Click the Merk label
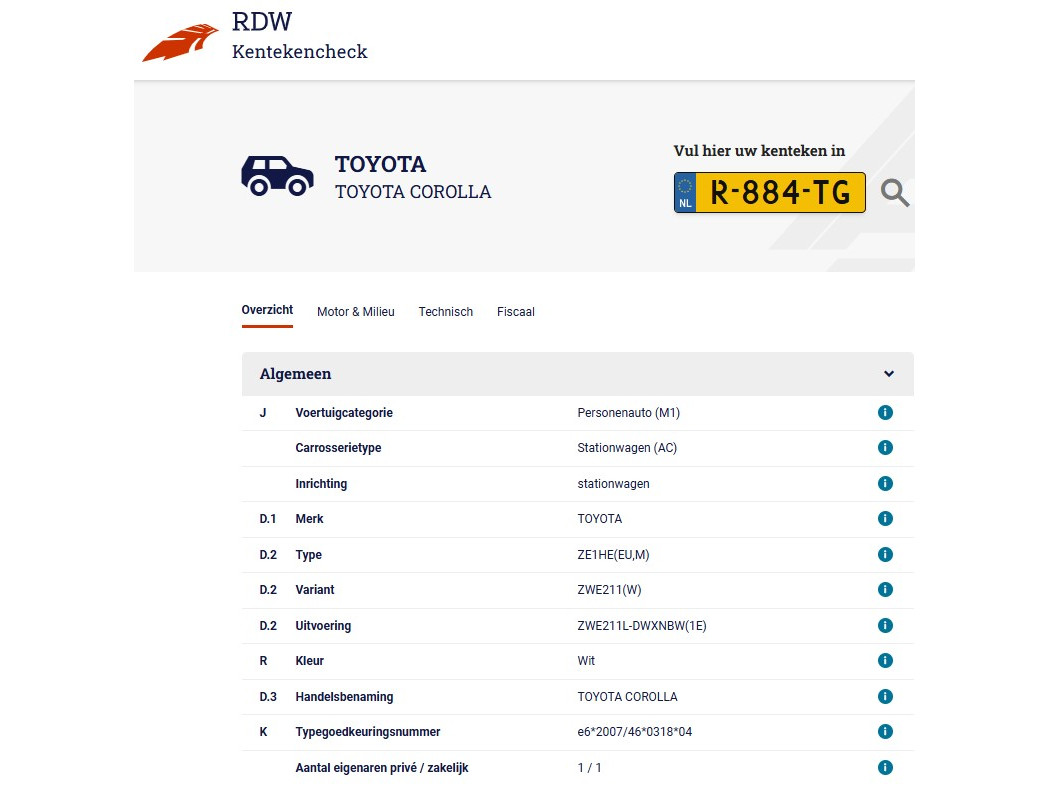 pos(309,519)
